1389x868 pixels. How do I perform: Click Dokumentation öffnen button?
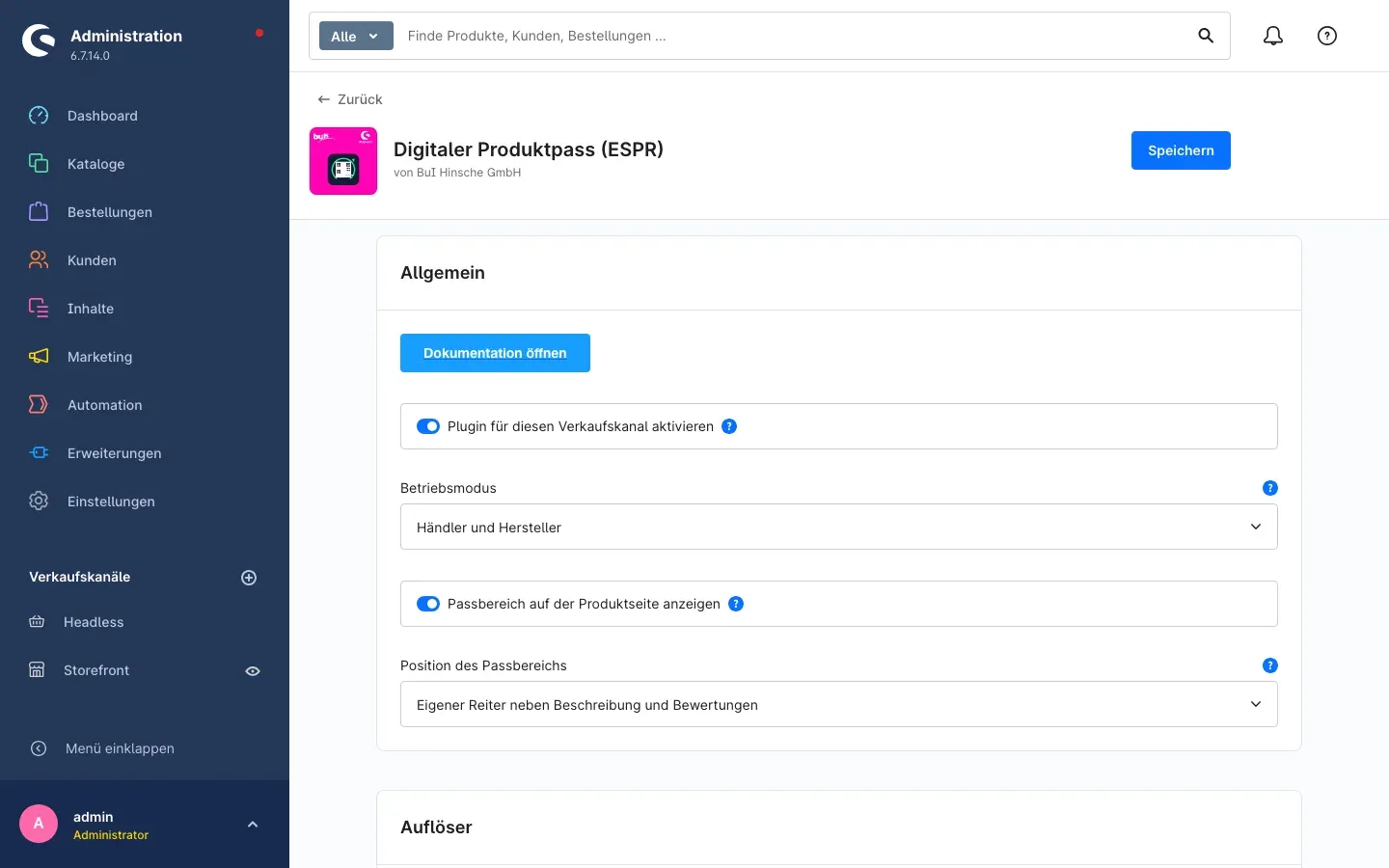[495, 353]
